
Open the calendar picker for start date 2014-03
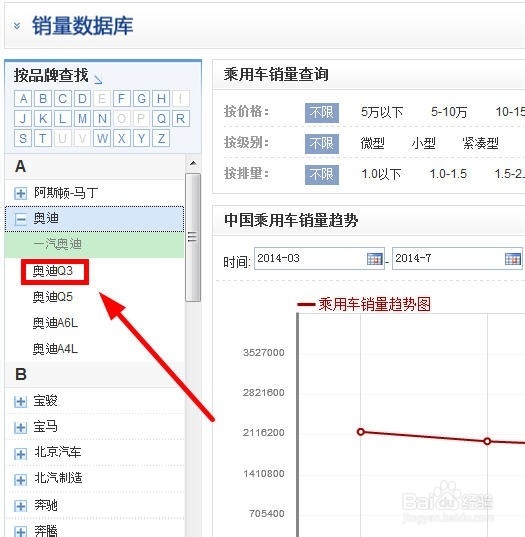tap(374, 259)
